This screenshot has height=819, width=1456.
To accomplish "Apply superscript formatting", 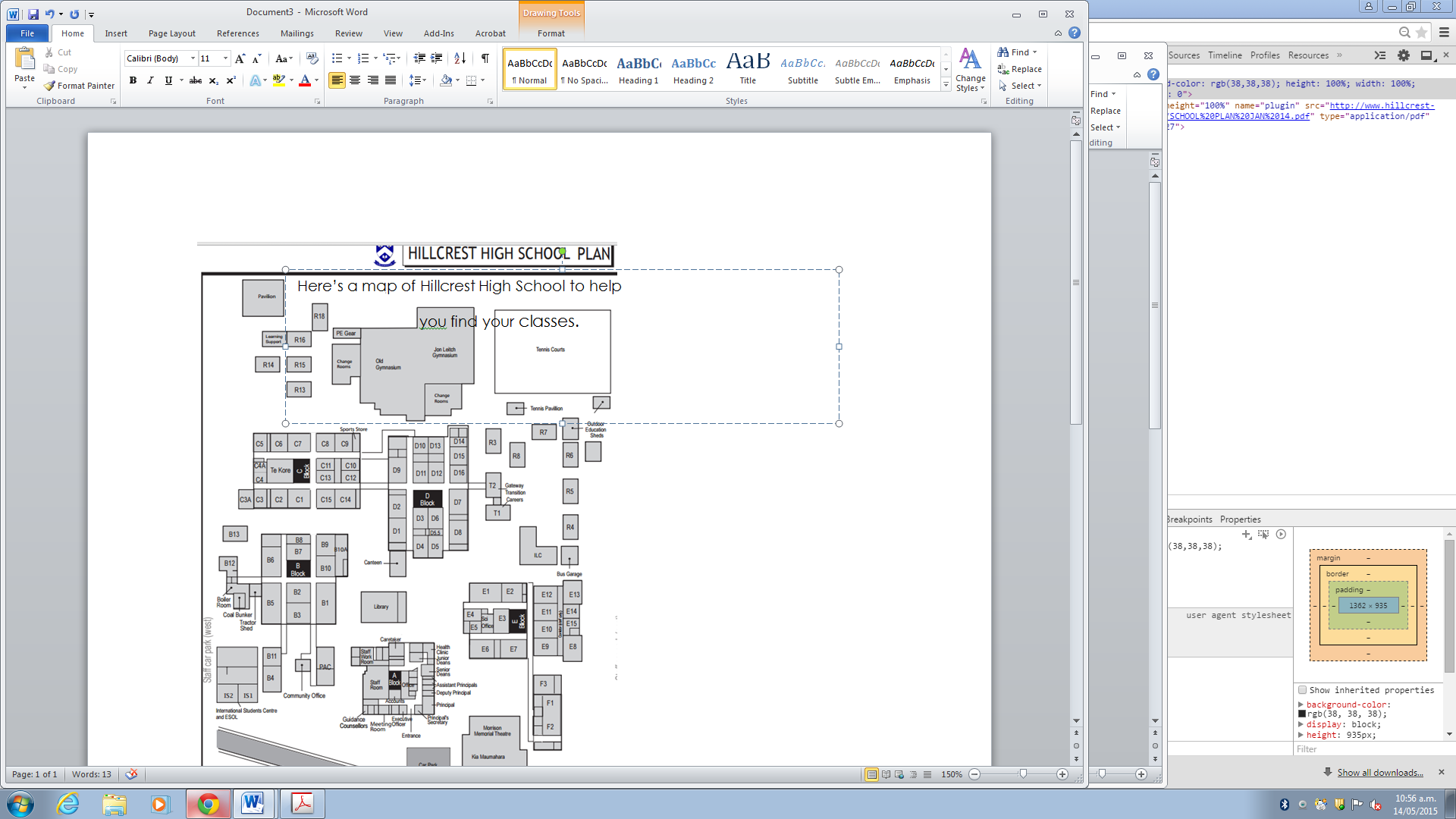I will [x=231, y=80].
